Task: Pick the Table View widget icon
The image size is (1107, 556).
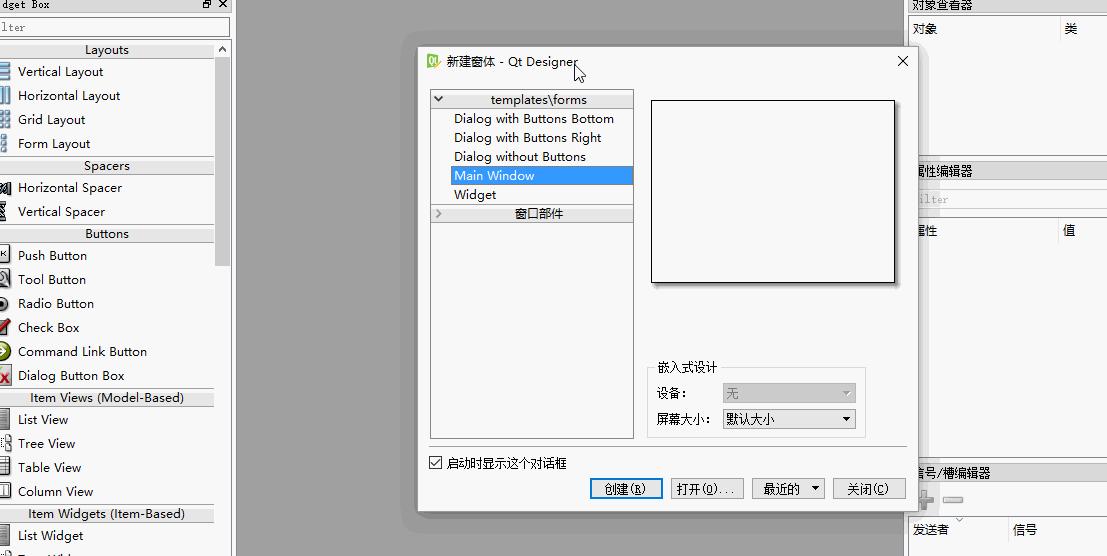Action: (4, 467)
